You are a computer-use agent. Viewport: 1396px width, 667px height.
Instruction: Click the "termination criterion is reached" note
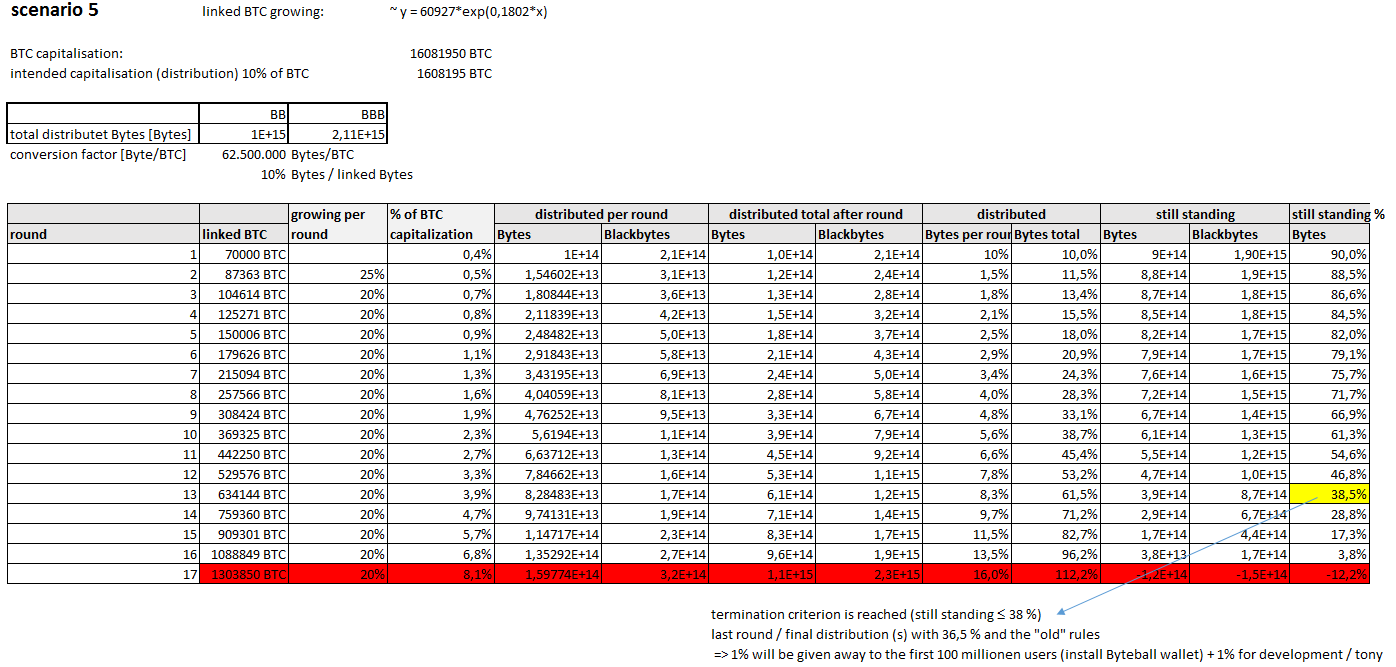click(x=876, y=613)
